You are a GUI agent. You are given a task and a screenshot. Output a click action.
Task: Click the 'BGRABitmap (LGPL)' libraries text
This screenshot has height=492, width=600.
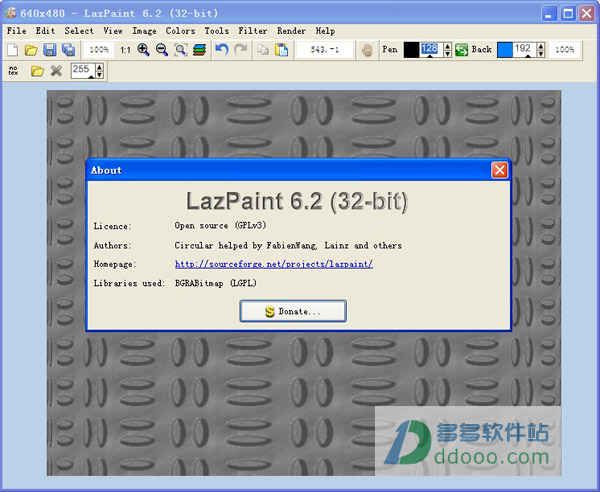click(215, 283)
